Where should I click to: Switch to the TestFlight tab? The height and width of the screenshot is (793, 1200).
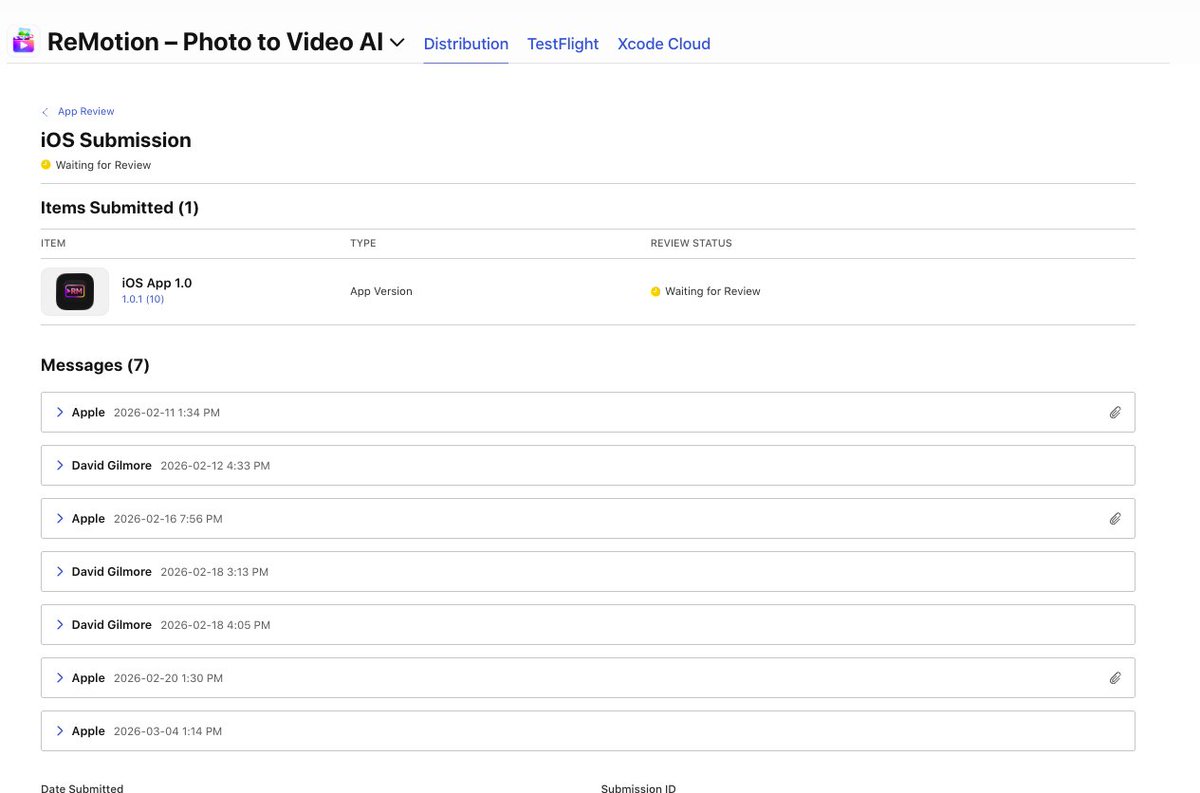563,44
